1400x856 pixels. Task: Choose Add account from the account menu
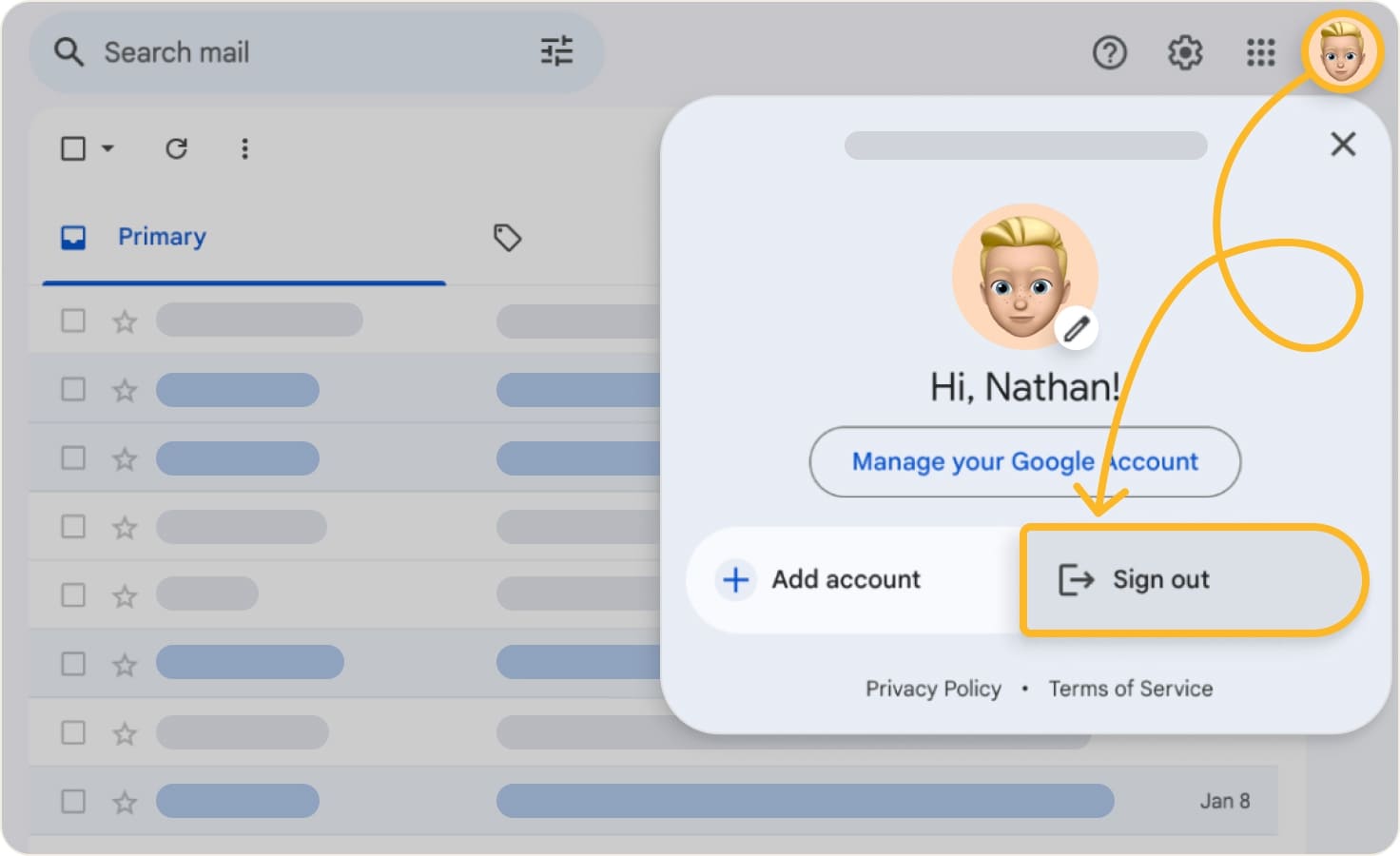tap(845, 579)
